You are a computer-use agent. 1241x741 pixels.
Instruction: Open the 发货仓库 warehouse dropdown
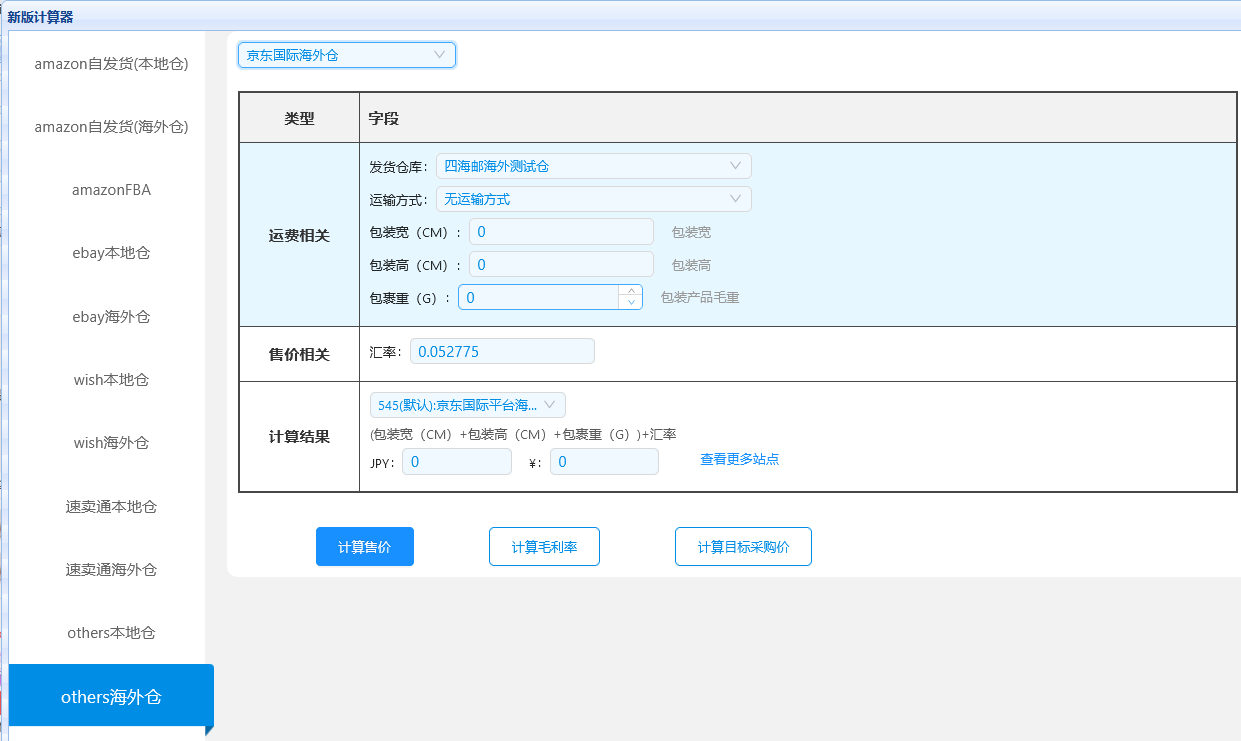[x=594, y=166]
